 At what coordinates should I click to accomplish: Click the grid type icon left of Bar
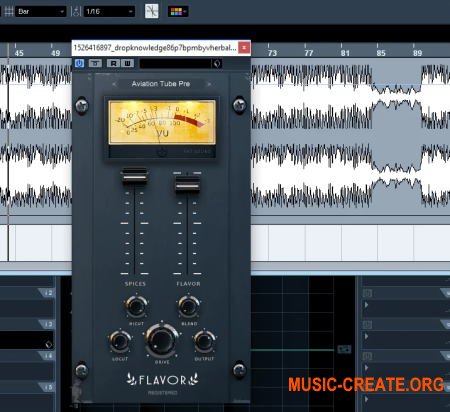9,12
